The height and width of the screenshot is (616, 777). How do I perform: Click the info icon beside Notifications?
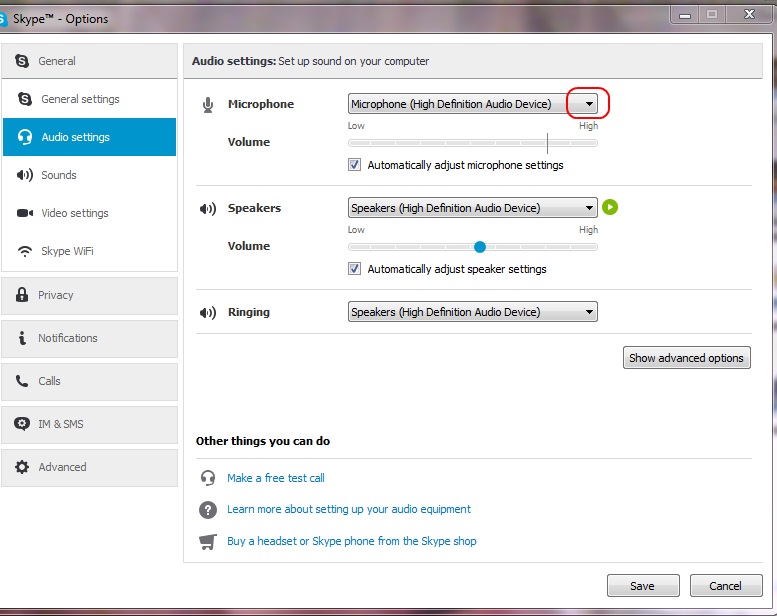click(22, 337)
